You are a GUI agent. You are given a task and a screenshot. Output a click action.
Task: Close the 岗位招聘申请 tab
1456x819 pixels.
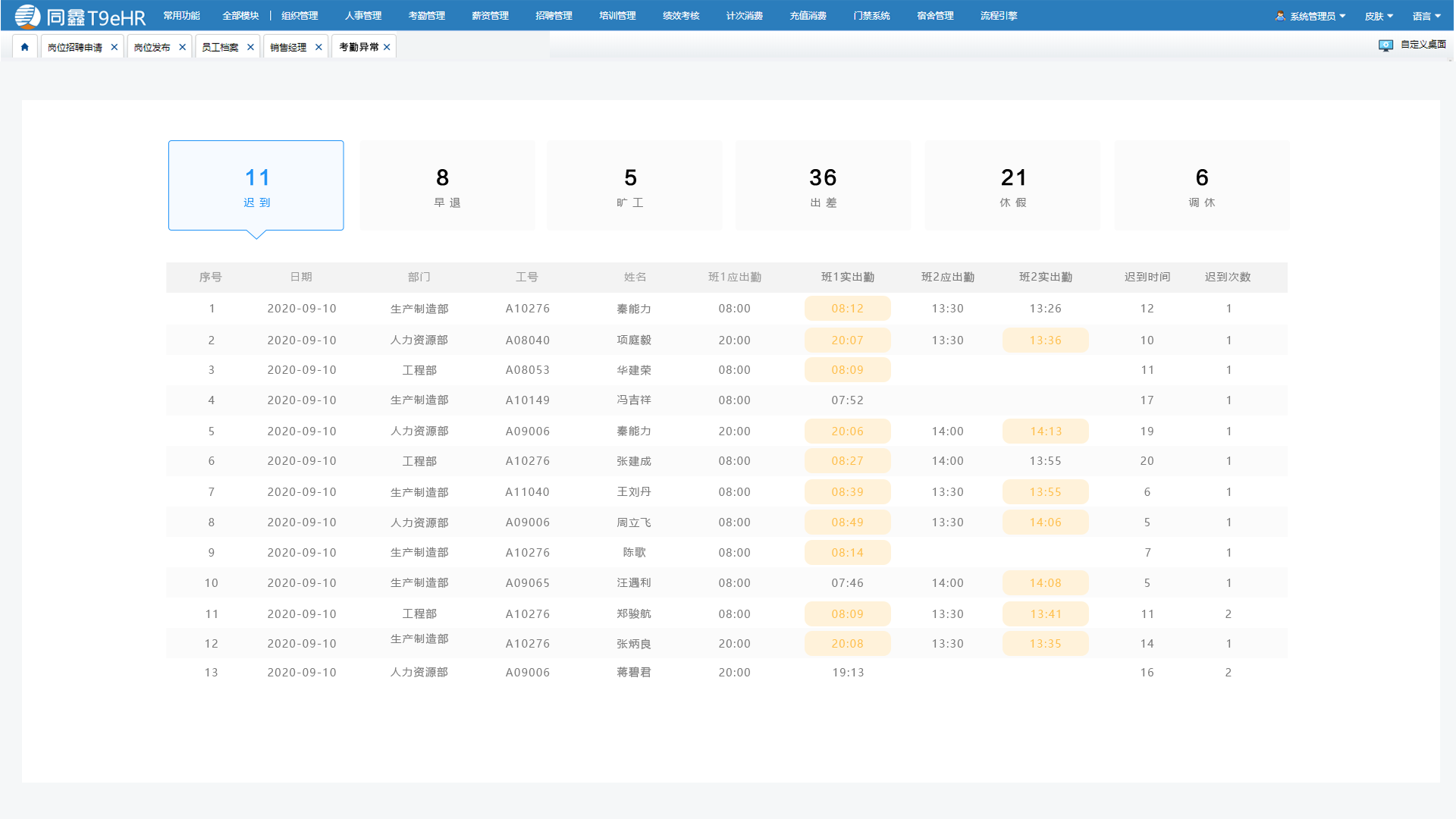[x=115, y=47]
